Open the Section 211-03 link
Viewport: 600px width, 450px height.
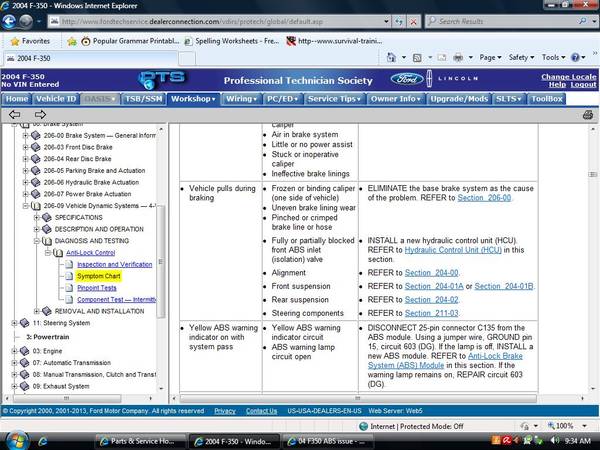click(x=431, y=313)
